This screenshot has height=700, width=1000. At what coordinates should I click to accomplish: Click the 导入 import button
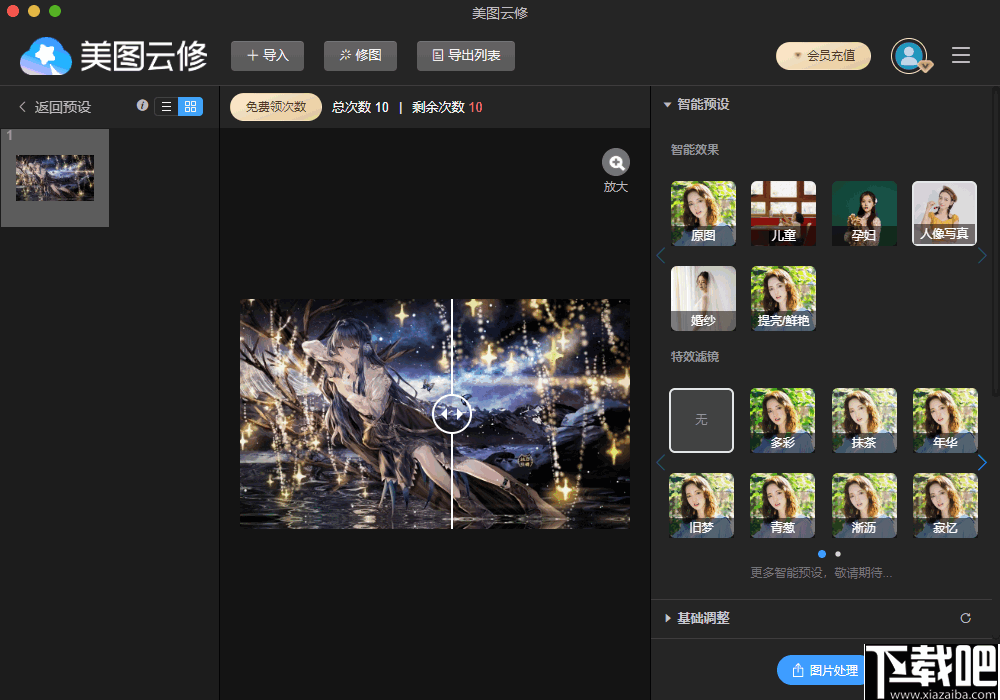tap(267, 55)
